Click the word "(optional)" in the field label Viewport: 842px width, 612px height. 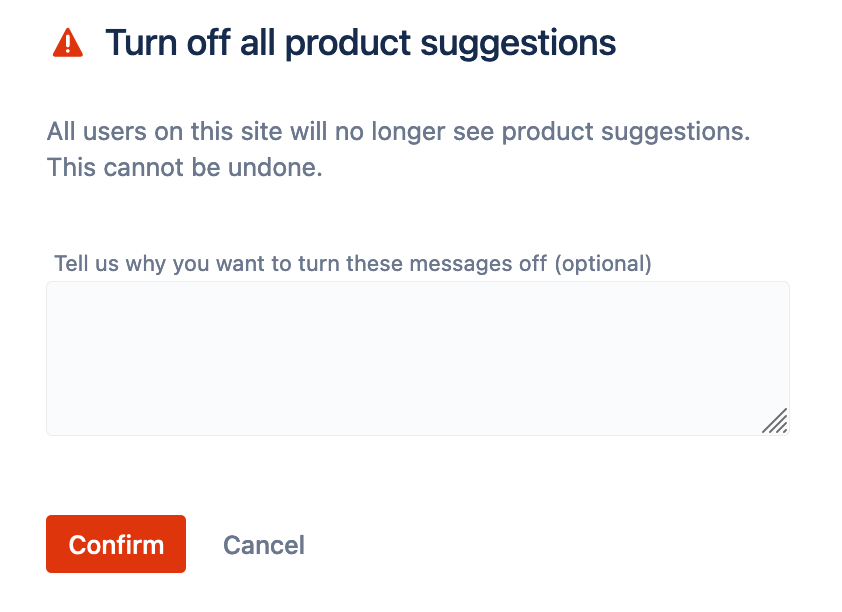coord(602,263)
